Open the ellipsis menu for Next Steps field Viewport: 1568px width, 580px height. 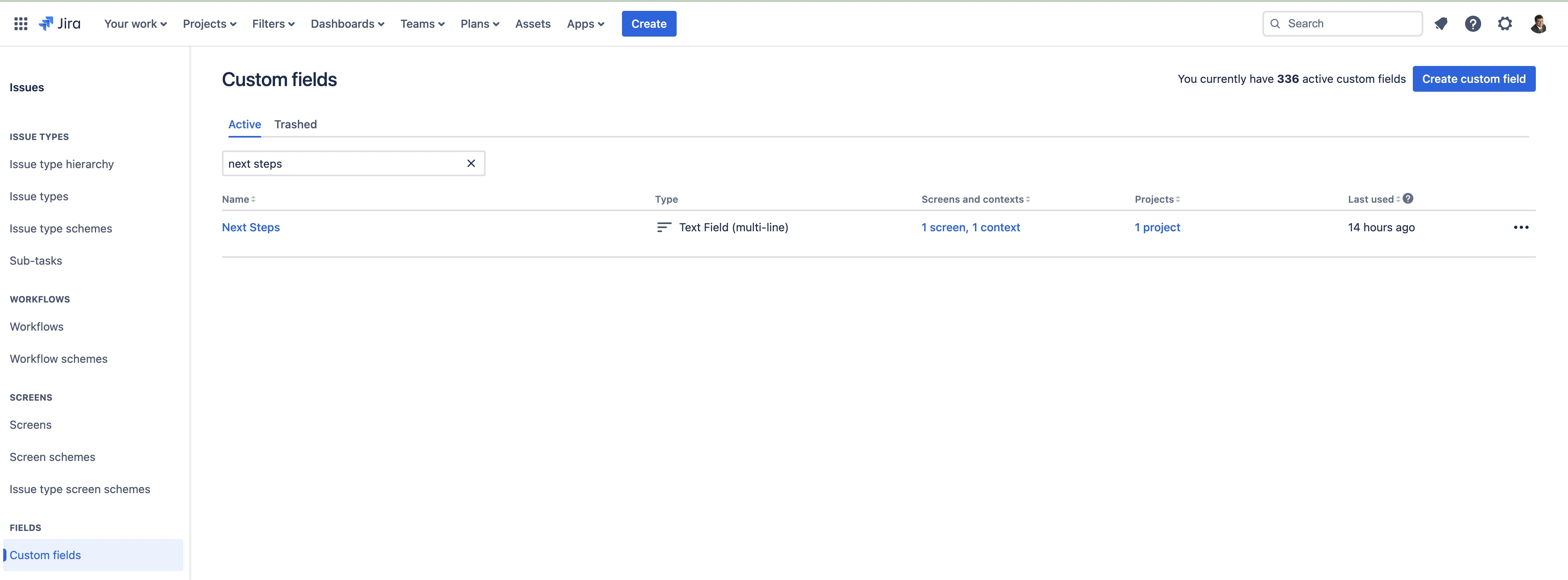[1522, 227]
